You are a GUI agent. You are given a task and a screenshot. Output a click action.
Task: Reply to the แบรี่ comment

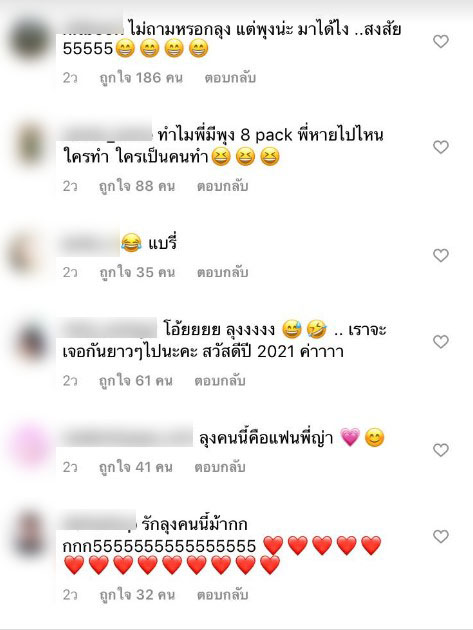pos(222,272)
